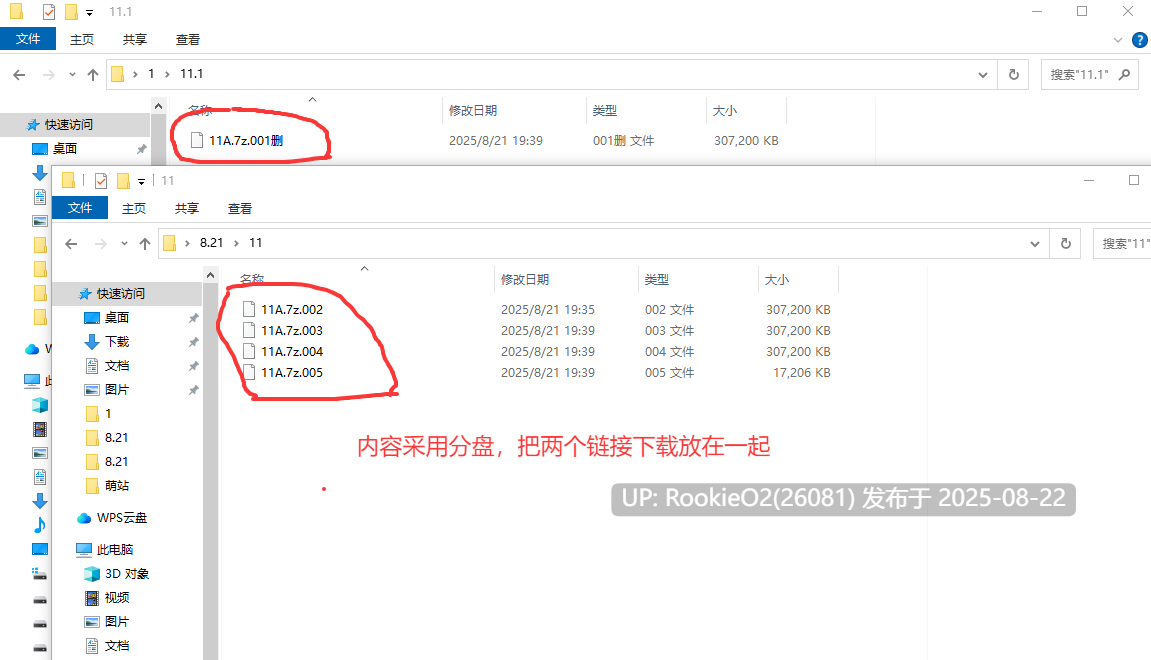Image resolution: width=1151 pixels, height=660 pixels.
Task: Click Properties quick access icon in the 11 title bar
Action: click(101, 181)
